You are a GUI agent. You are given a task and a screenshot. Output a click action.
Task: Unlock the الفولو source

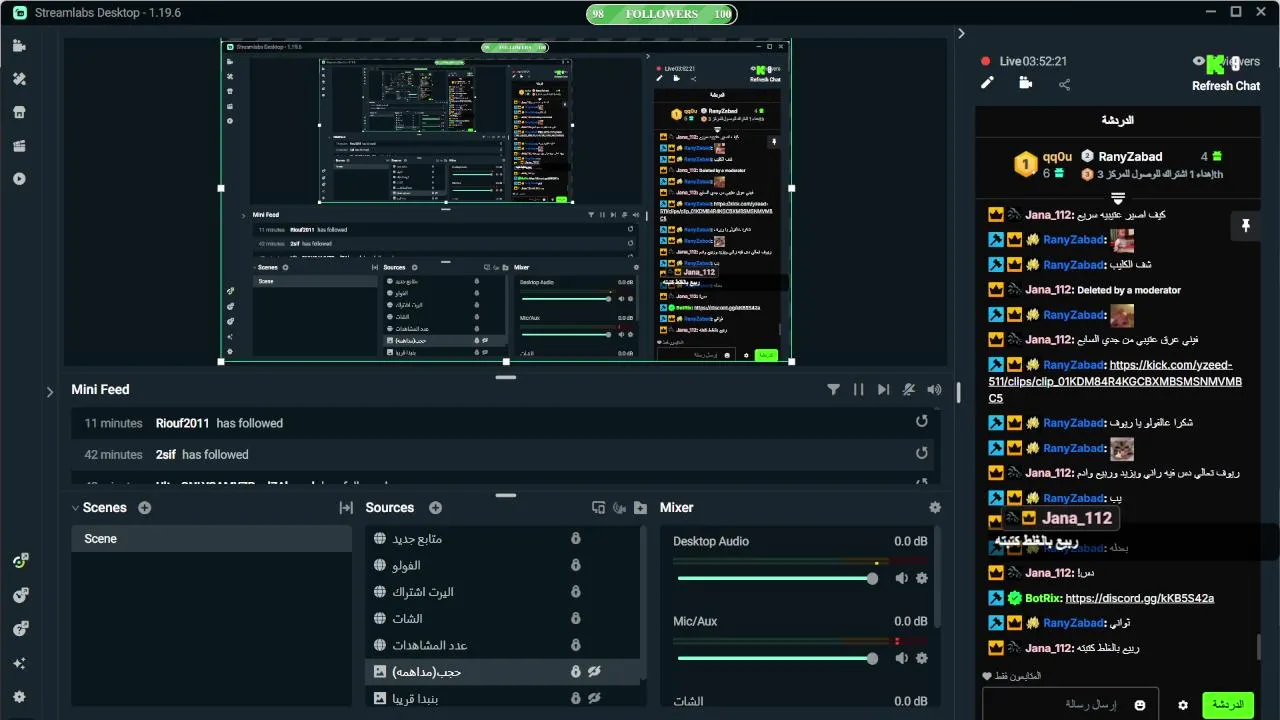575,565
